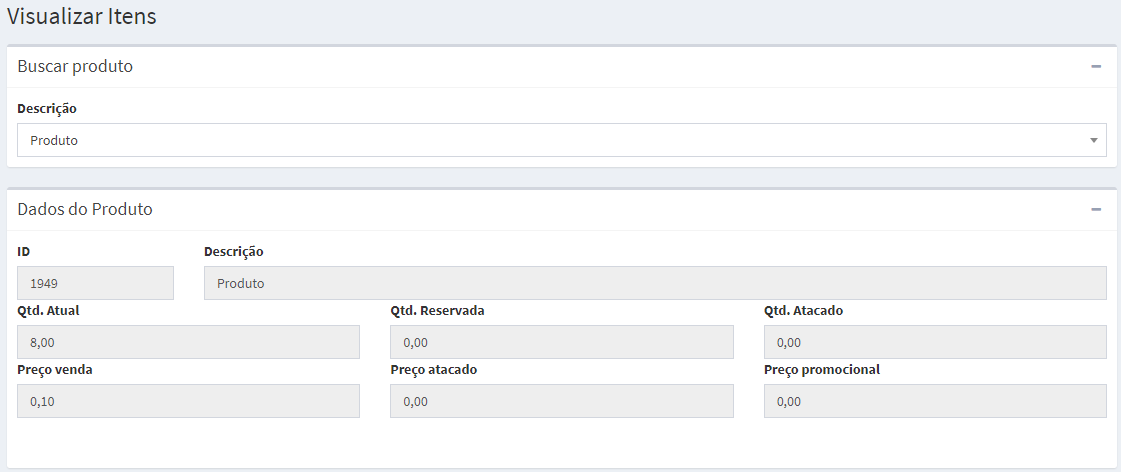The width and height of the screenshot is (1121, 472).
Task: Click the Descrição label above the dropdown
Action: pyautogui.click(x=47, y=108)
